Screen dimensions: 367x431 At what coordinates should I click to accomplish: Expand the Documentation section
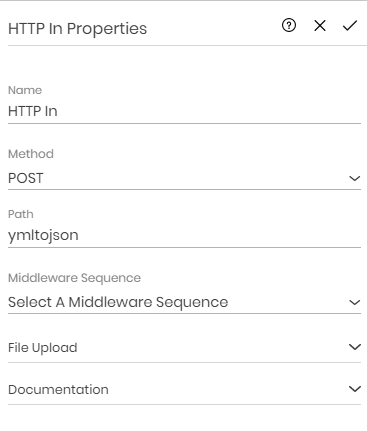(184, 389)
